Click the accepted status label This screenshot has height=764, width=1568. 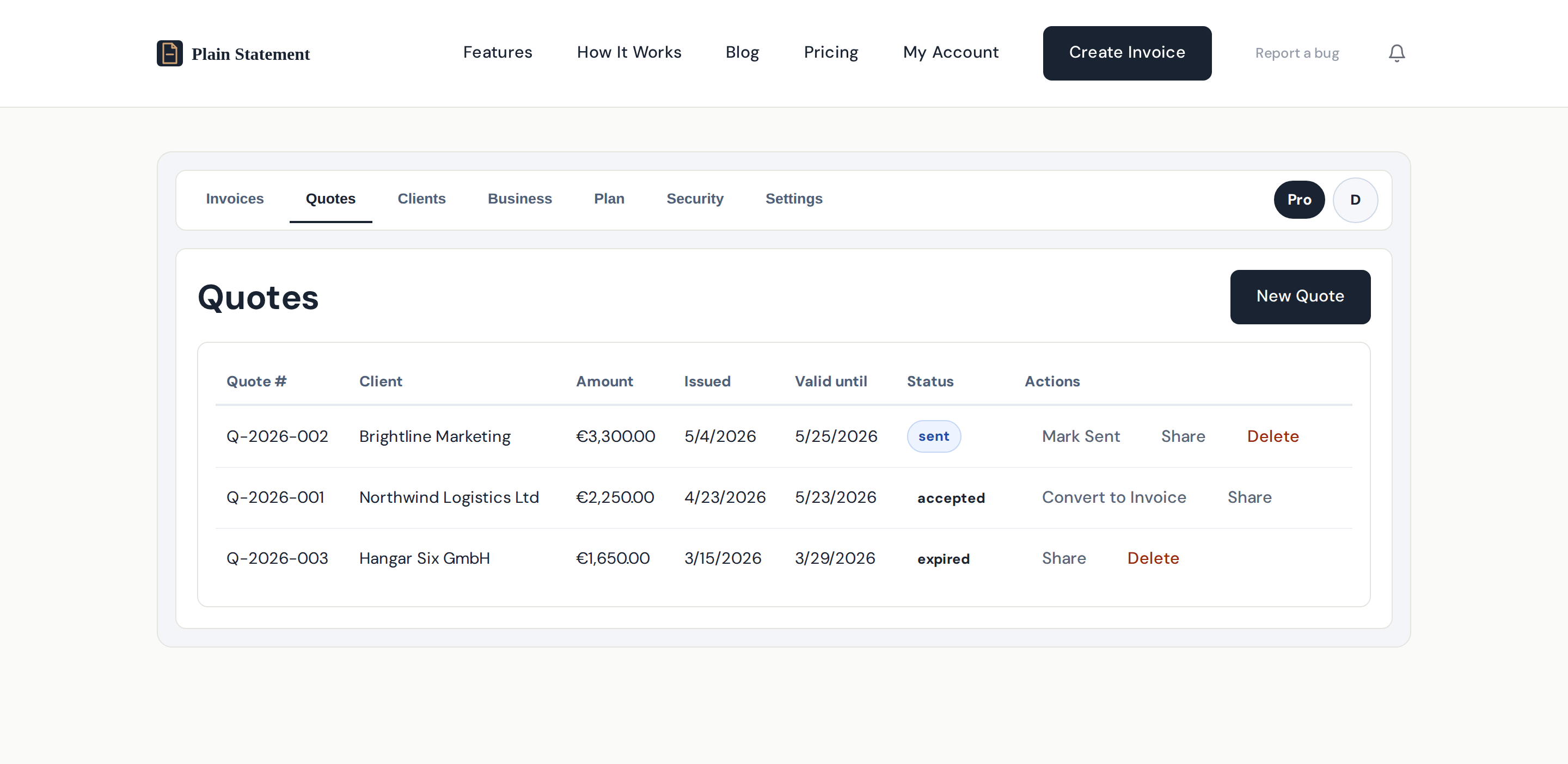[x=951, y=498]
